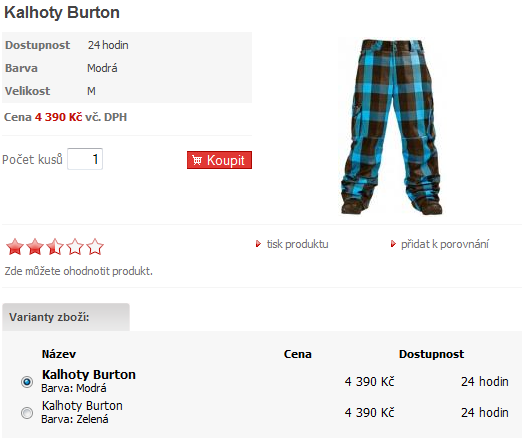The height and width of the screenshot is (440, 524).
Task: Choose Kalhoty Burton Barva Modrá variant name
Action: (89, 381)
